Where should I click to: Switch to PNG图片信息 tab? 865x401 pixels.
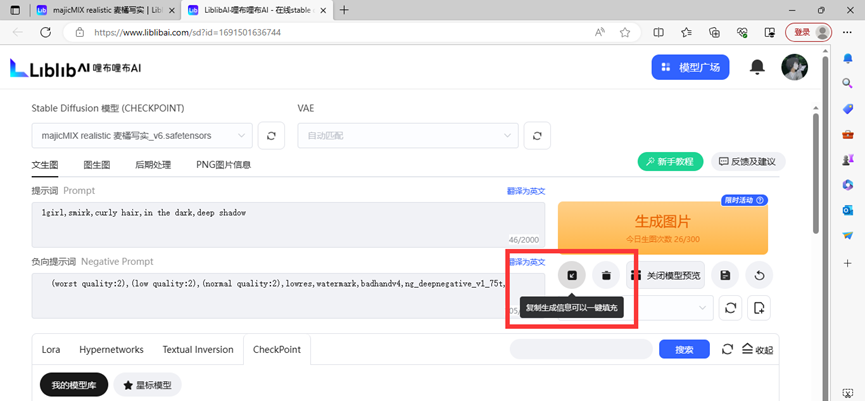tap(224, 164)
